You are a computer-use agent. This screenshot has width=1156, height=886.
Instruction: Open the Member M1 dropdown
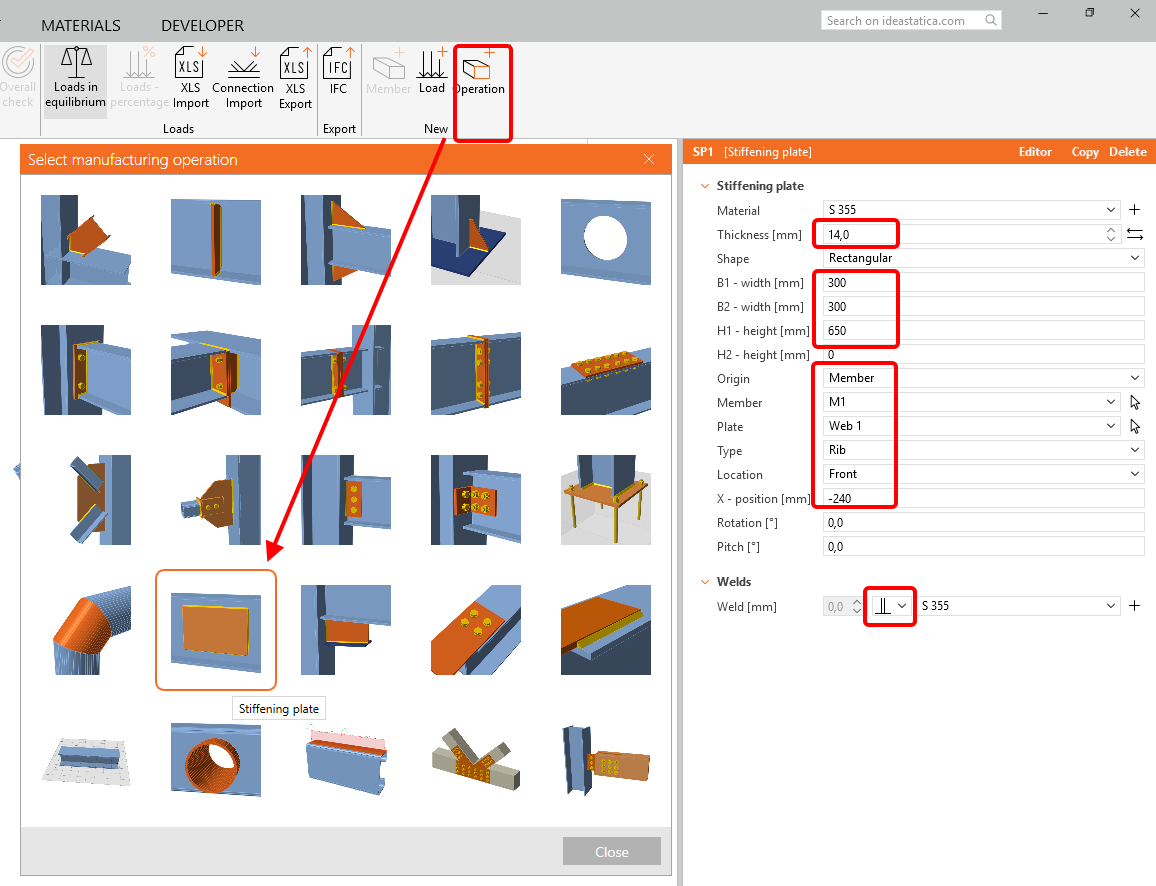pyautogui.click(x=971, y=402)
